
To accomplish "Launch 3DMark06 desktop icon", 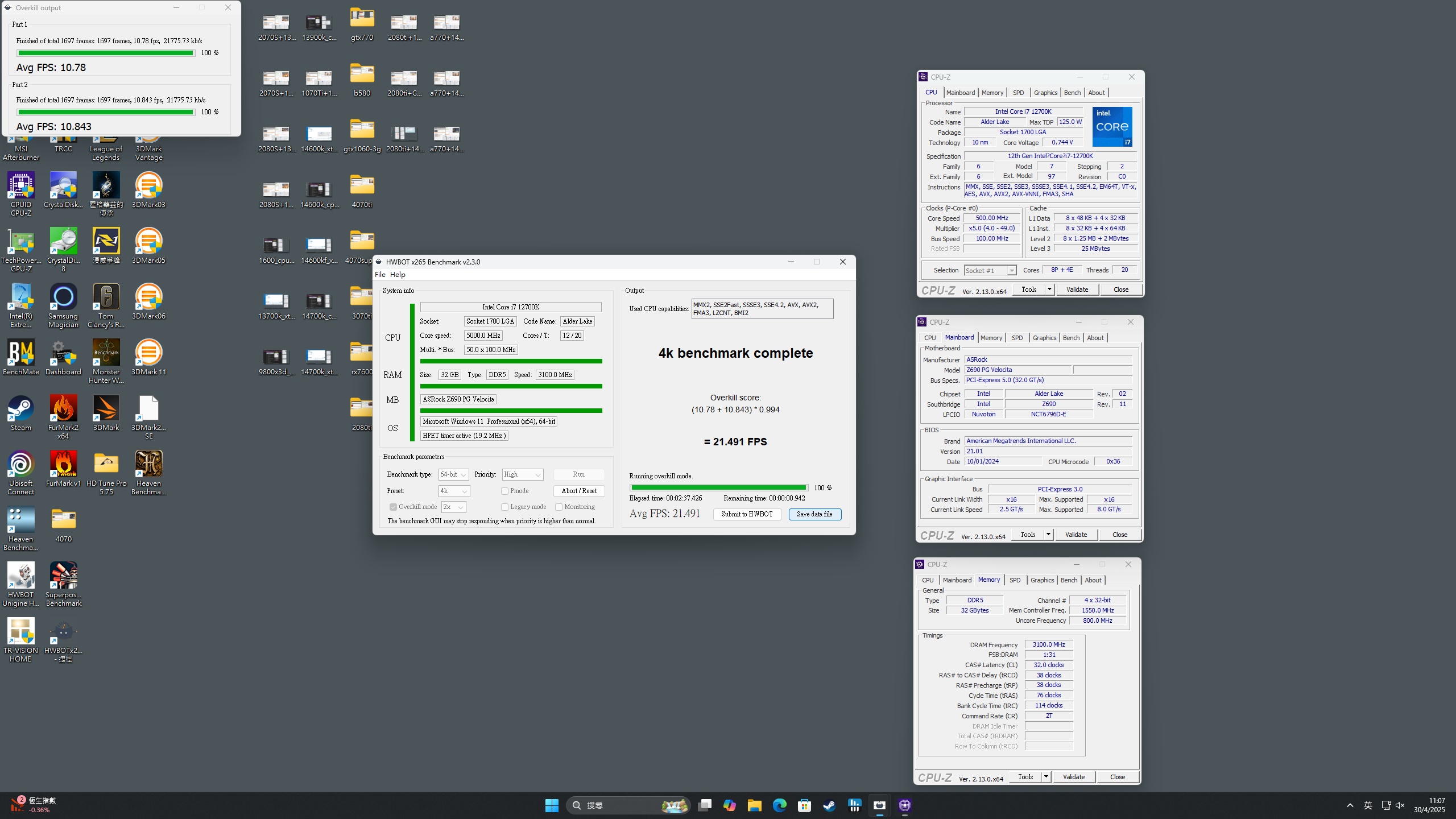I will coord(148,301).
